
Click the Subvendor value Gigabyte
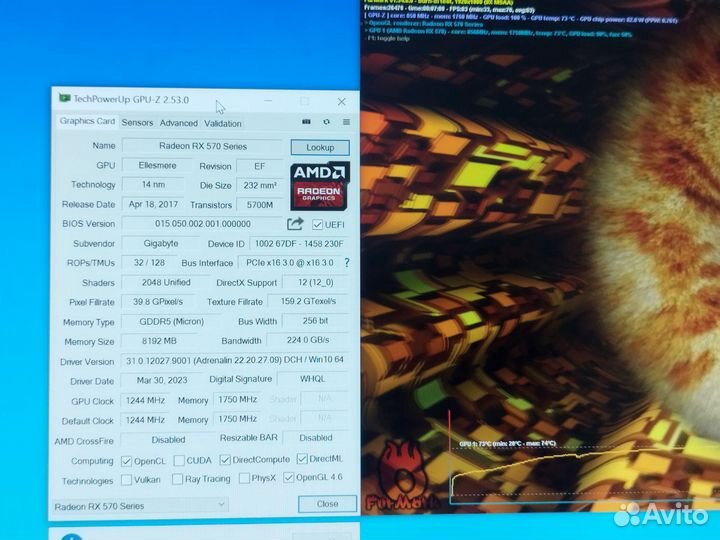coord(161,243)
